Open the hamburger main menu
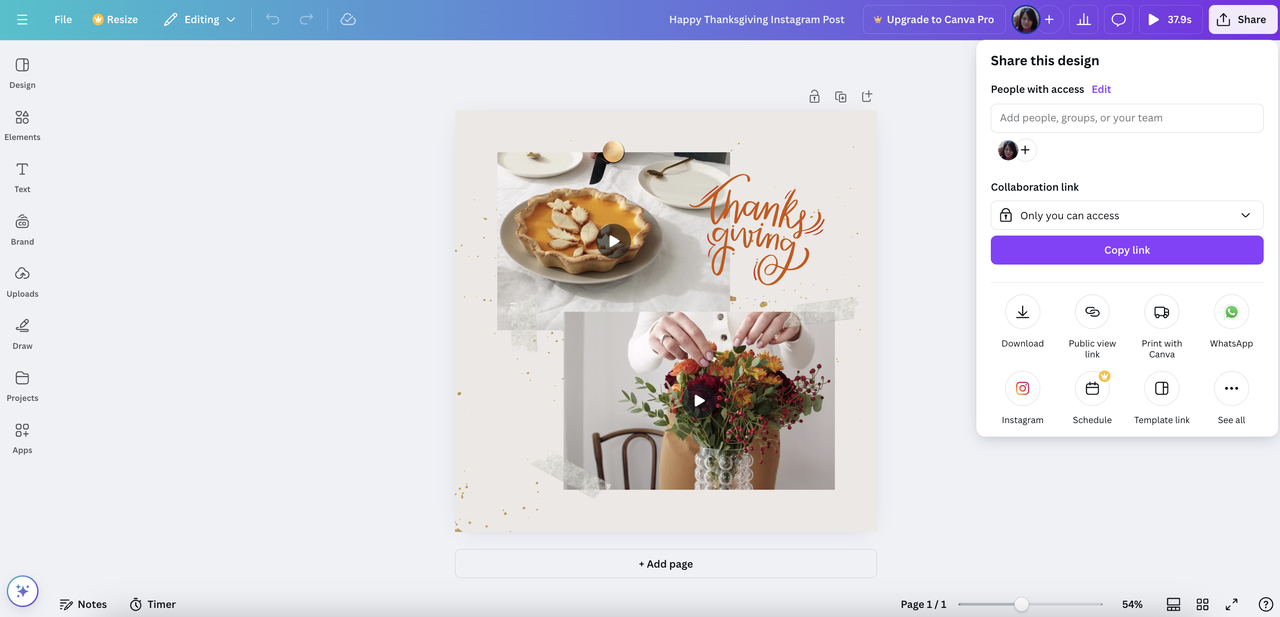This screenshot has width=1280, height=617. pyautogui.click(x=22, y=19)
